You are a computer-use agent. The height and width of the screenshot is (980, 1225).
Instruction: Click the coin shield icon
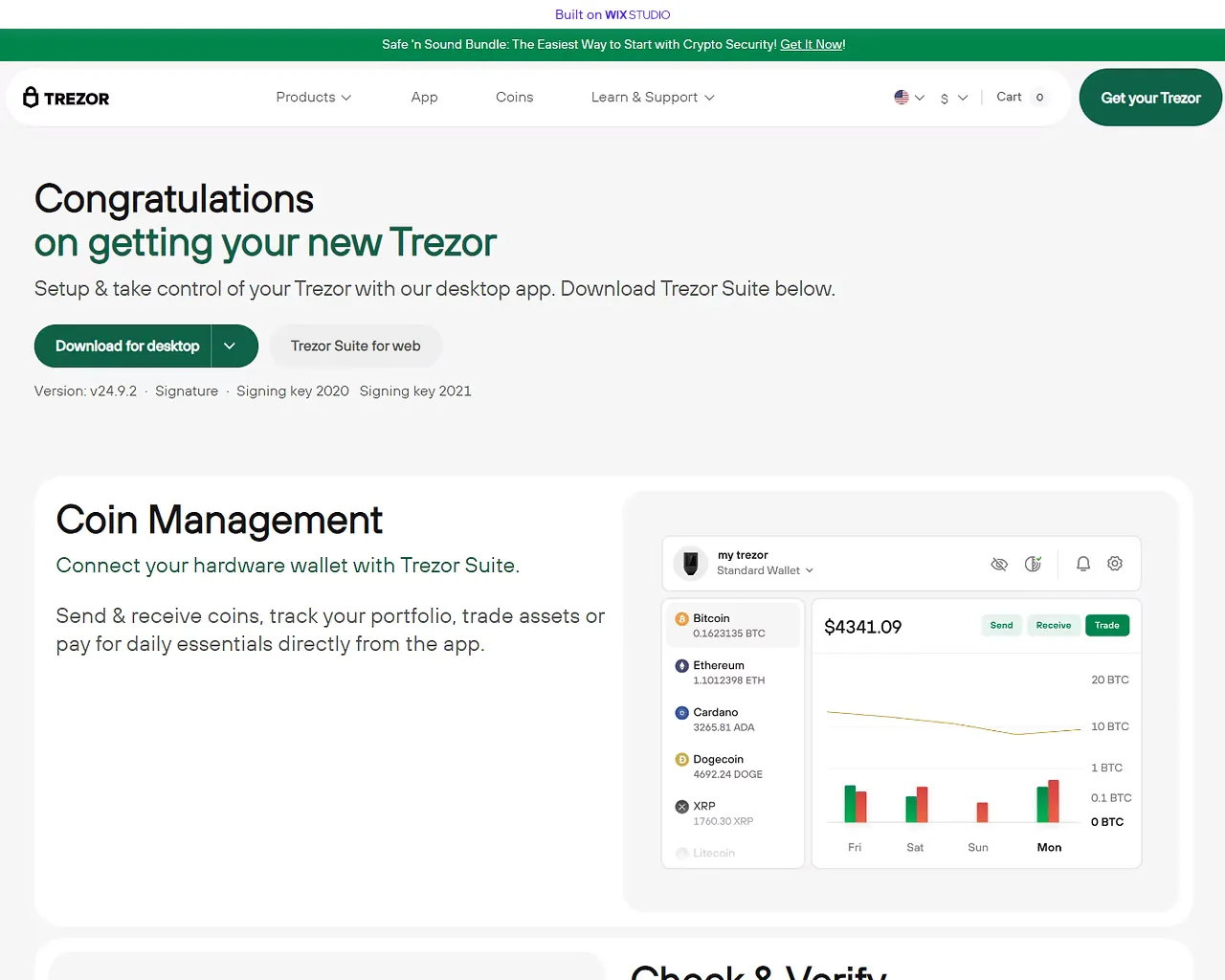[1033, 564]
